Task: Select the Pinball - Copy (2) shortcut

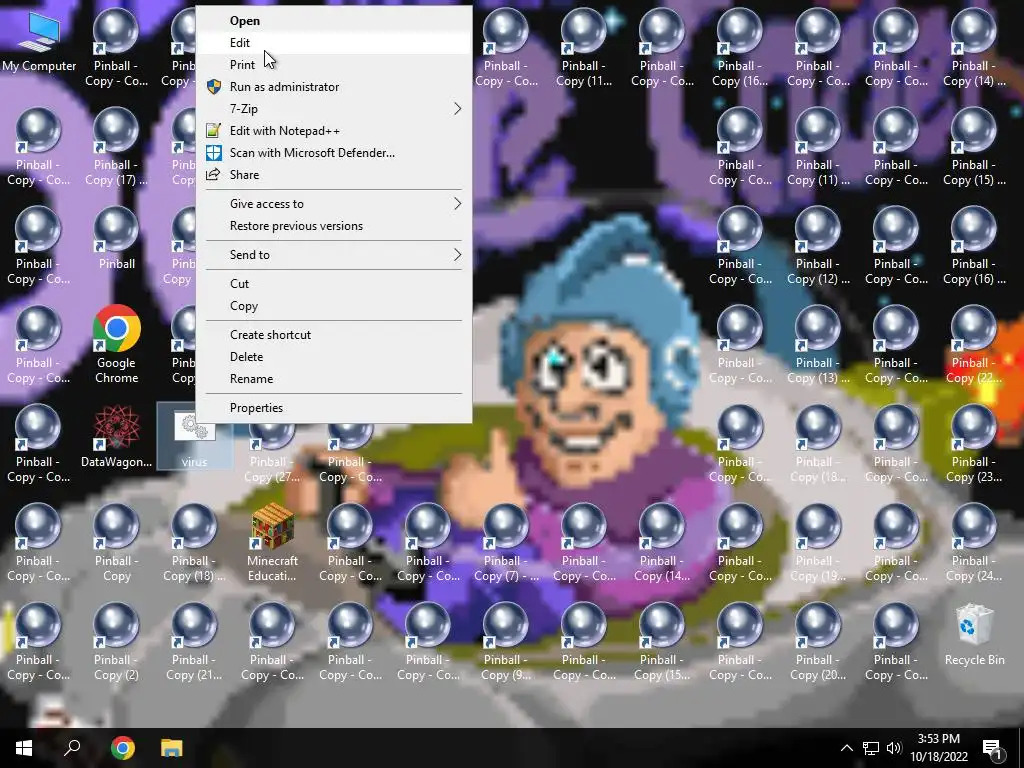Action: tap(116, 641)
